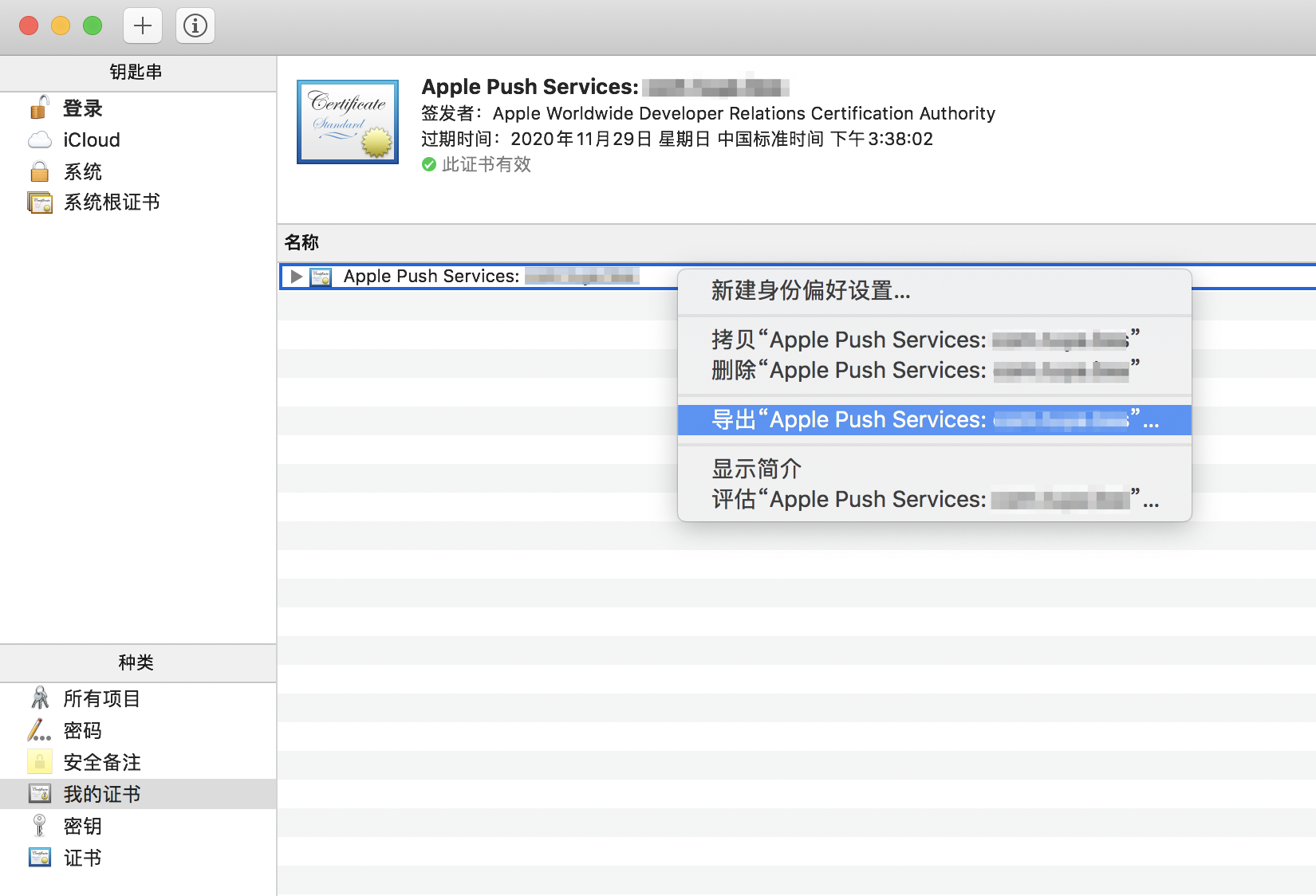The width and height of the screenshot is (1316, 896).
Task: Select the 系统根证书 folder icon
Action: [40, 202]
